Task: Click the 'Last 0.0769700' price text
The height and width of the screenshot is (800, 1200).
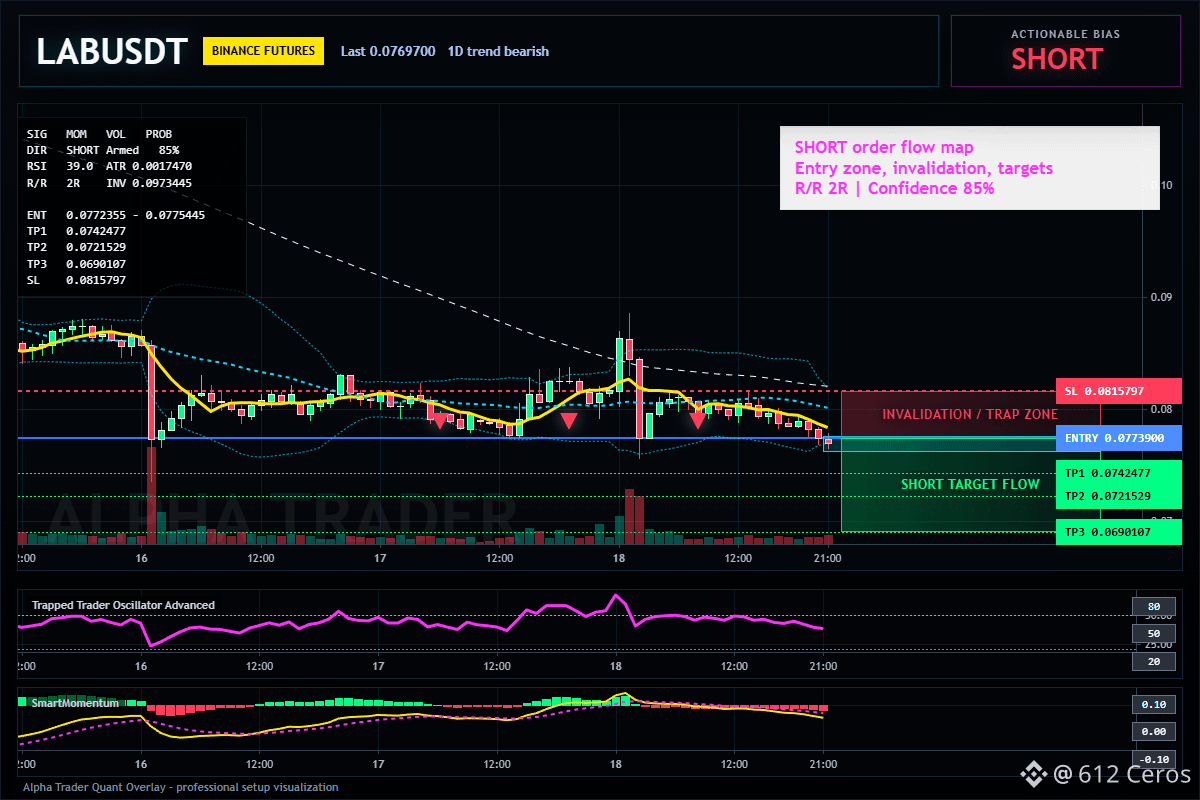Action: tap(388, 51)
